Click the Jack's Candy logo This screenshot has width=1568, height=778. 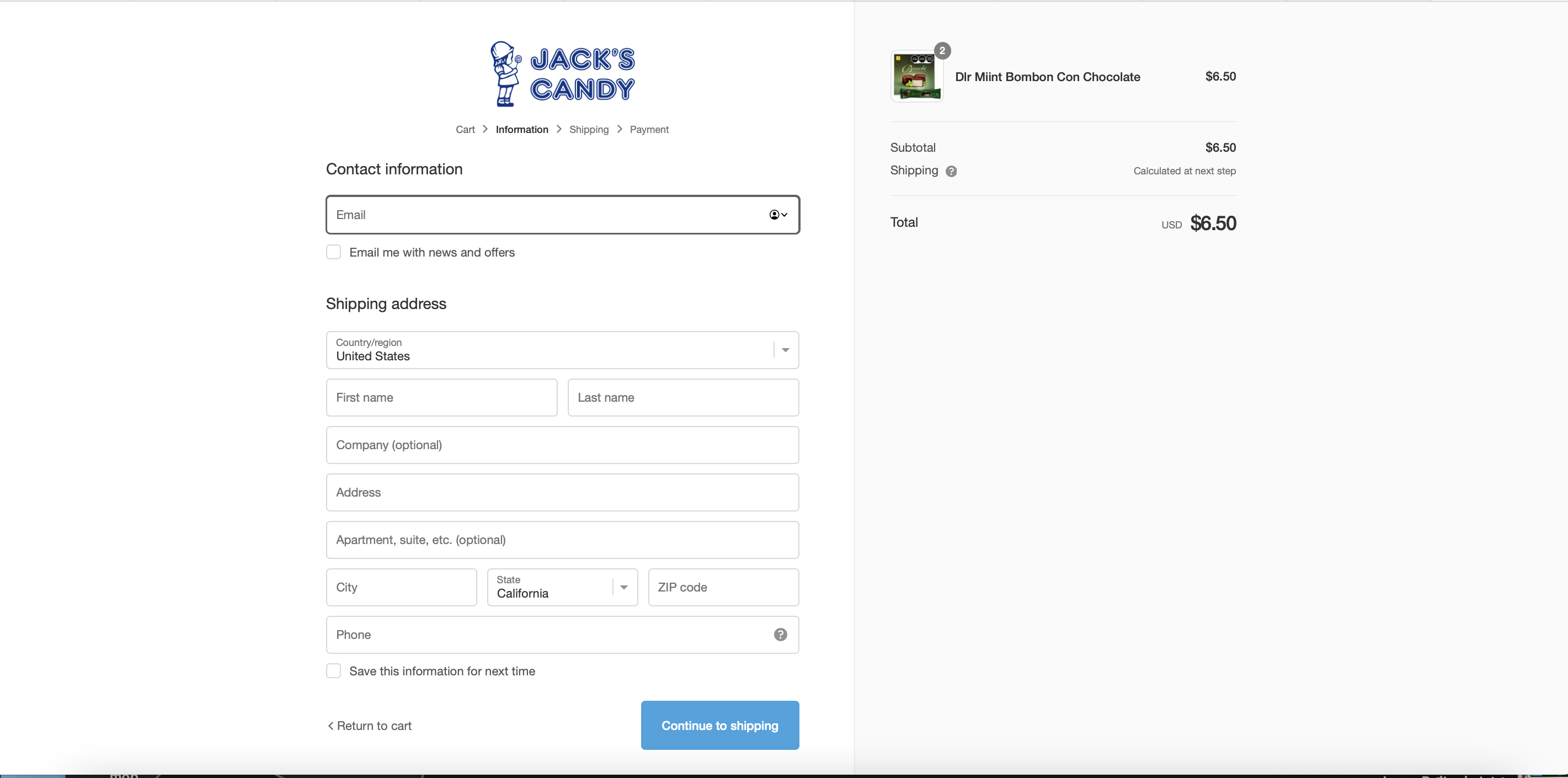click(562, 74)
